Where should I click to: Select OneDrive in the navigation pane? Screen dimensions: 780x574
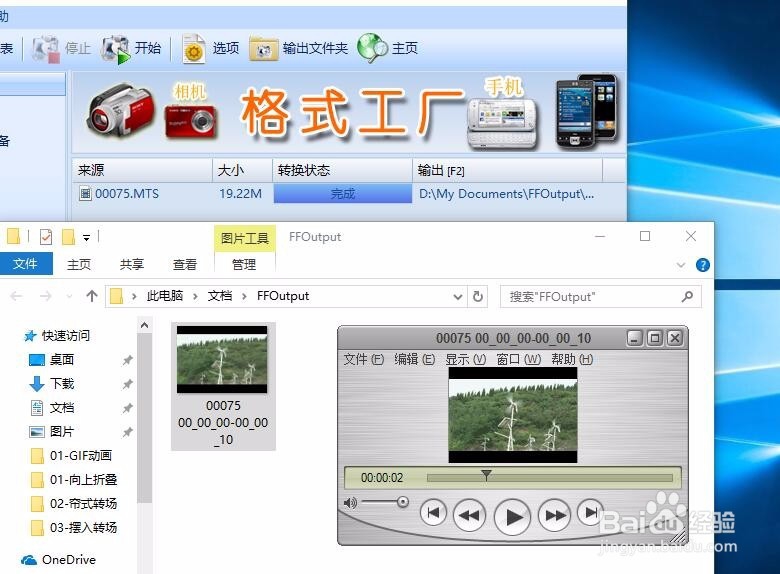68,560
